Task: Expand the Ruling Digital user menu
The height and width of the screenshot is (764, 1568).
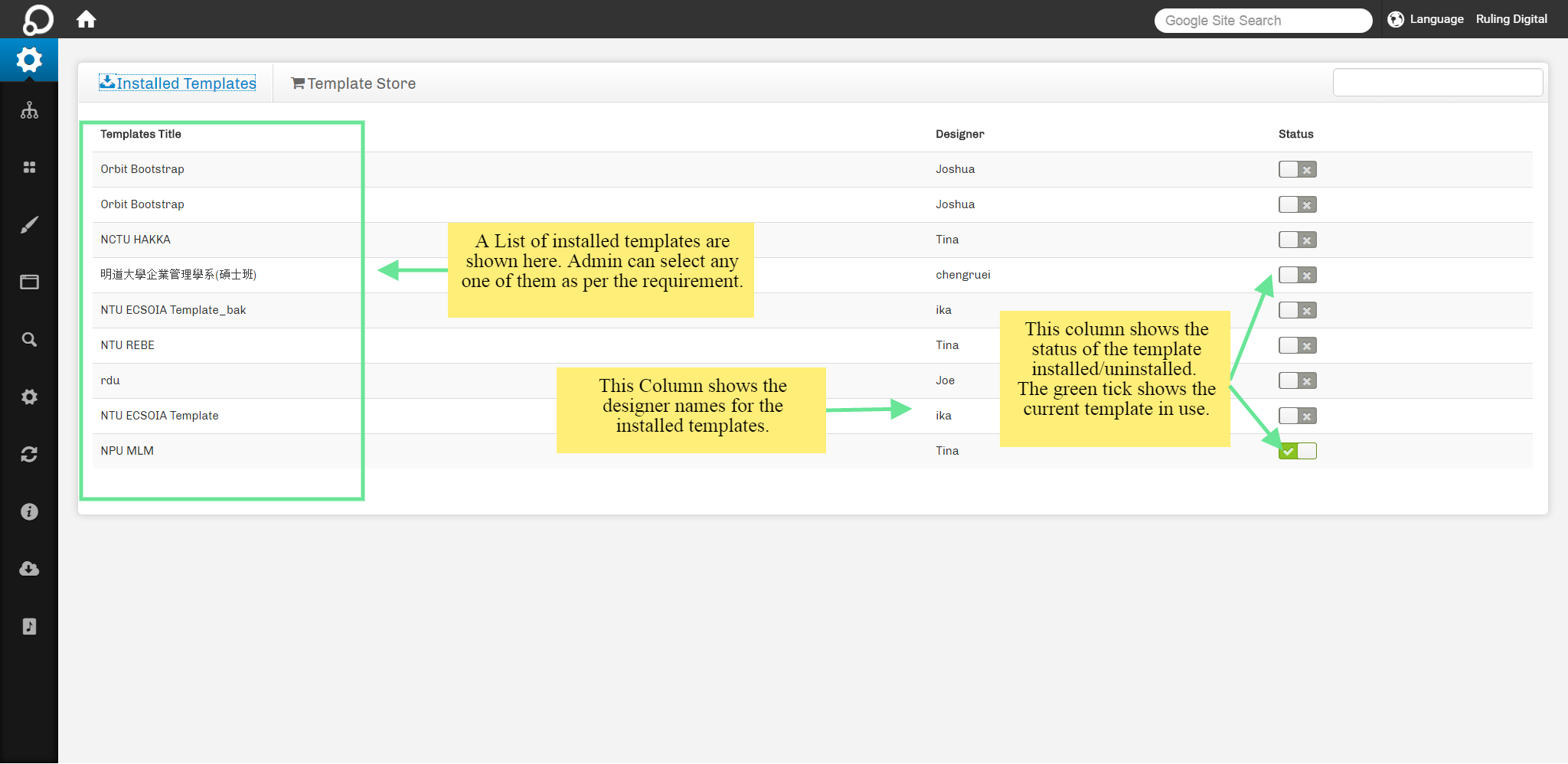Action: 1511,19
